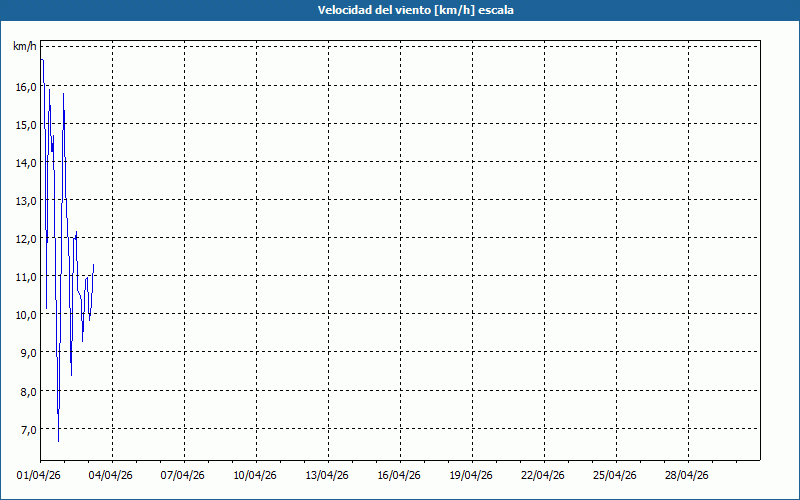Click the last point of the blue wind-speed line
800x500 pixels.
click(93, 264)
